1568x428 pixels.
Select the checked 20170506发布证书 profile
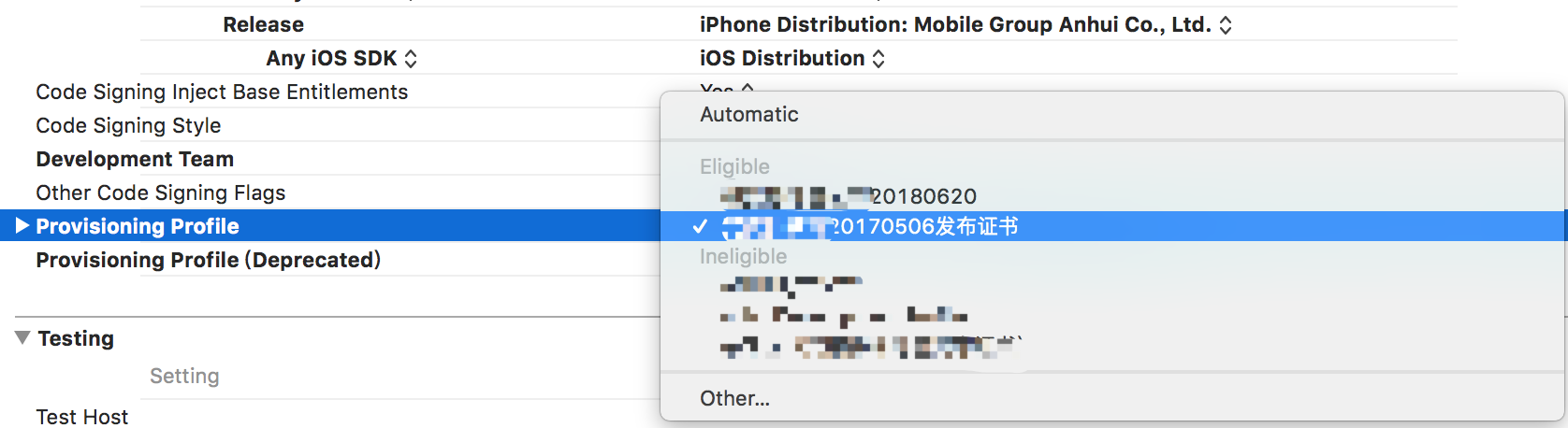pos(870,227)
